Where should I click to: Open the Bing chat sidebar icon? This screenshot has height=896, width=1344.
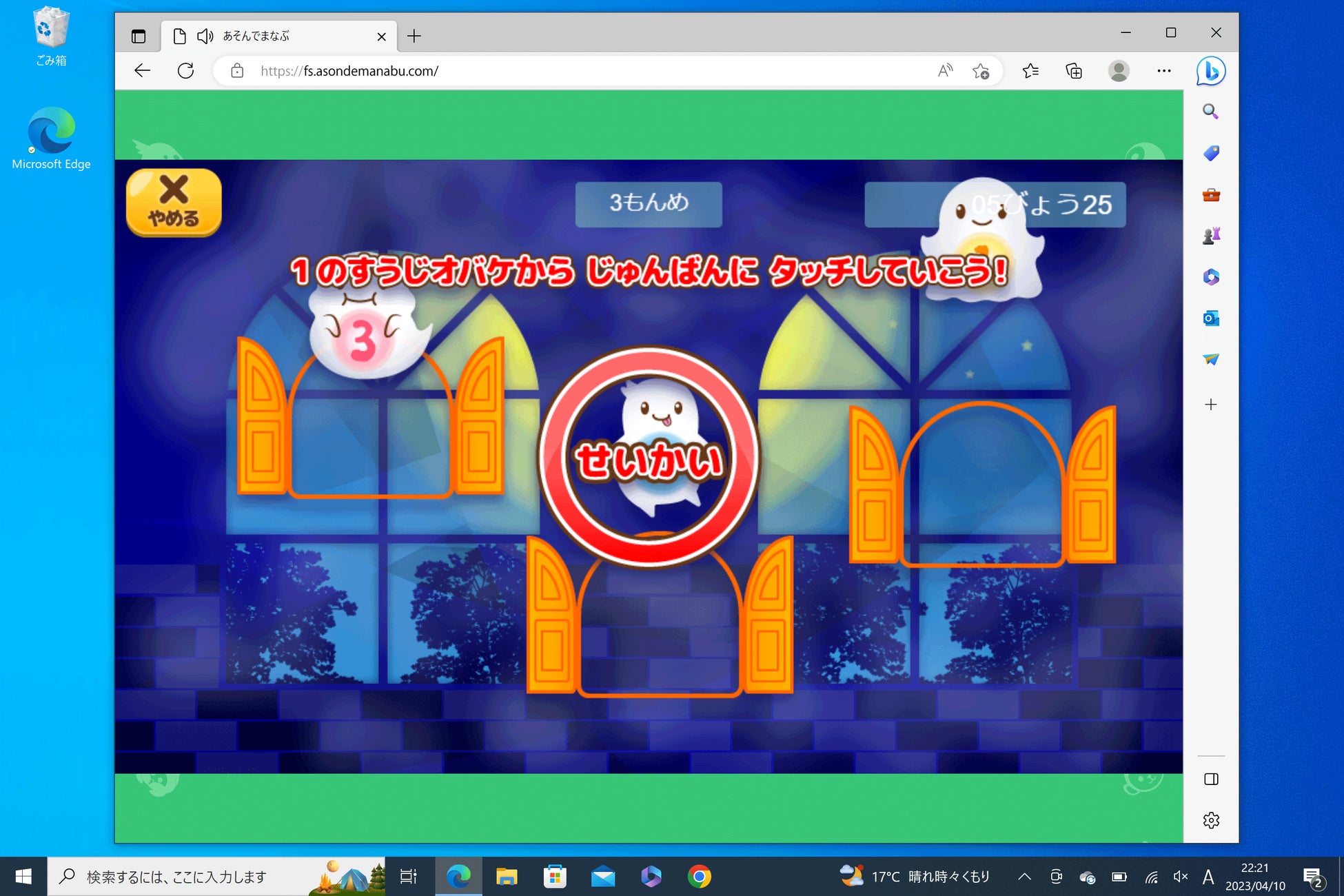click(x=1211, y=71)
